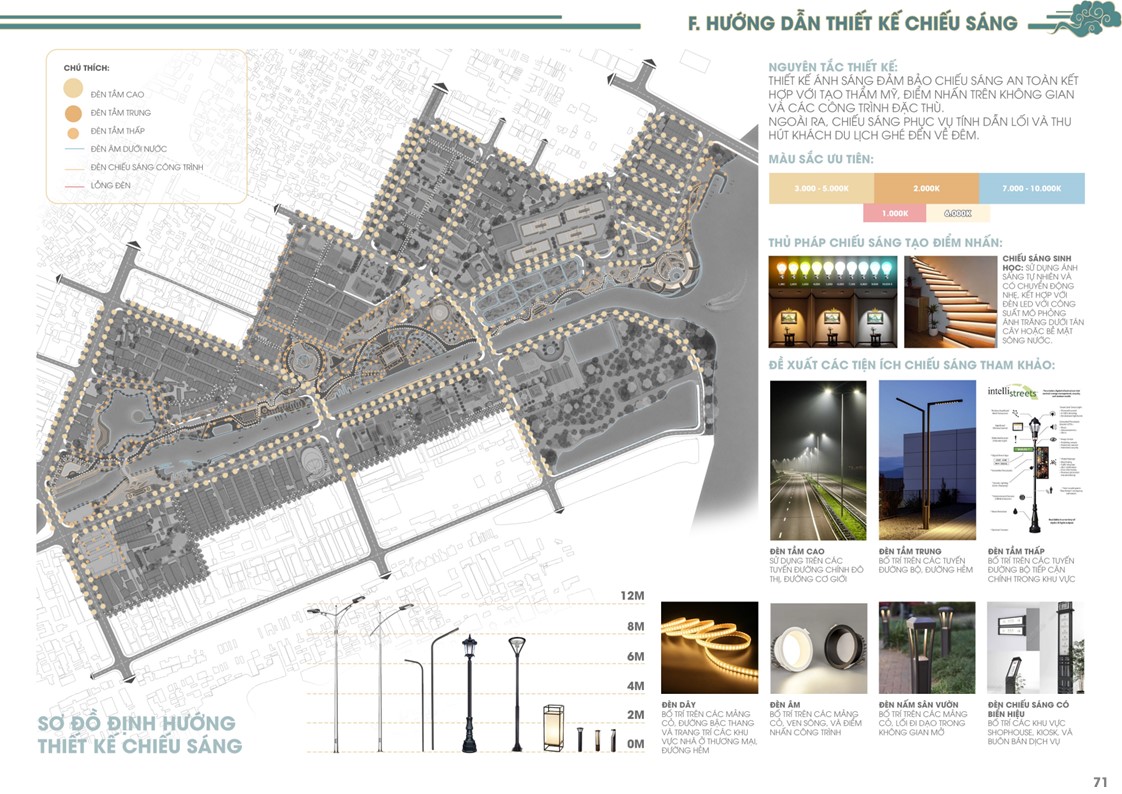Select the pink 1.000K color swatch
Image resolution: width=1122 pixels, height=794 pixels.
[x=894, y=213]
